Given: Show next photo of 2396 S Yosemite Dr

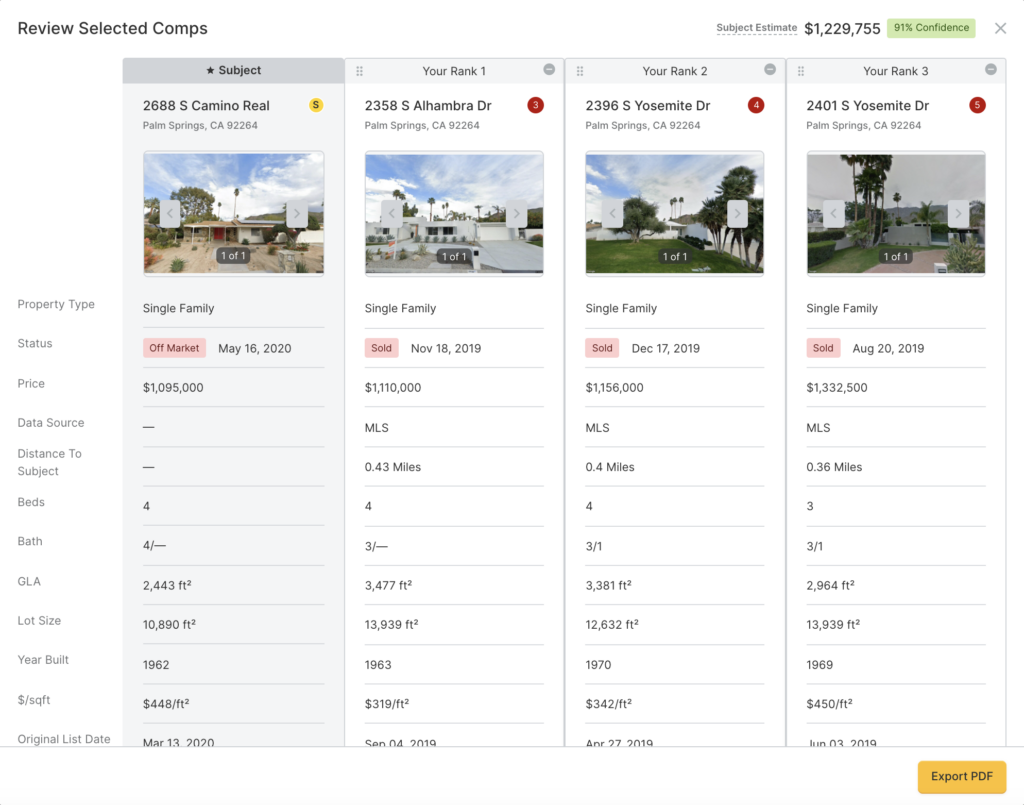Looking at the screenshot, I should [737, 213].
